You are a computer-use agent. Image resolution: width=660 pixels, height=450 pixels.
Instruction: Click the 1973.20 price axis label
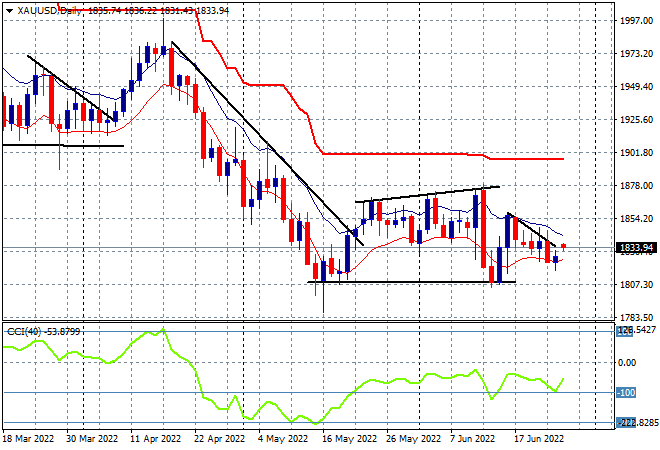[636, 53]
